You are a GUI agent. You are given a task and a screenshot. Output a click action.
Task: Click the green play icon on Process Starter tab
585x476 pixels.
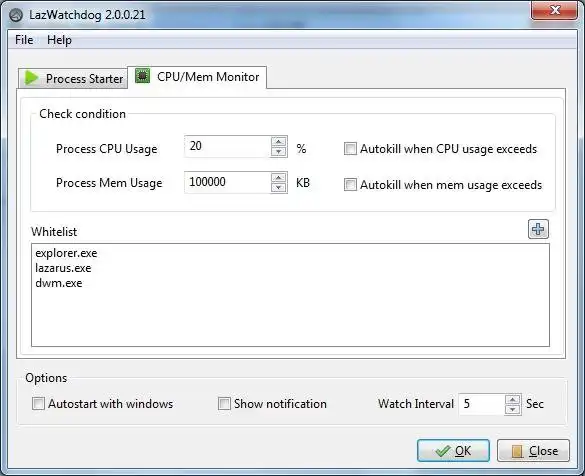pos(32,78)
